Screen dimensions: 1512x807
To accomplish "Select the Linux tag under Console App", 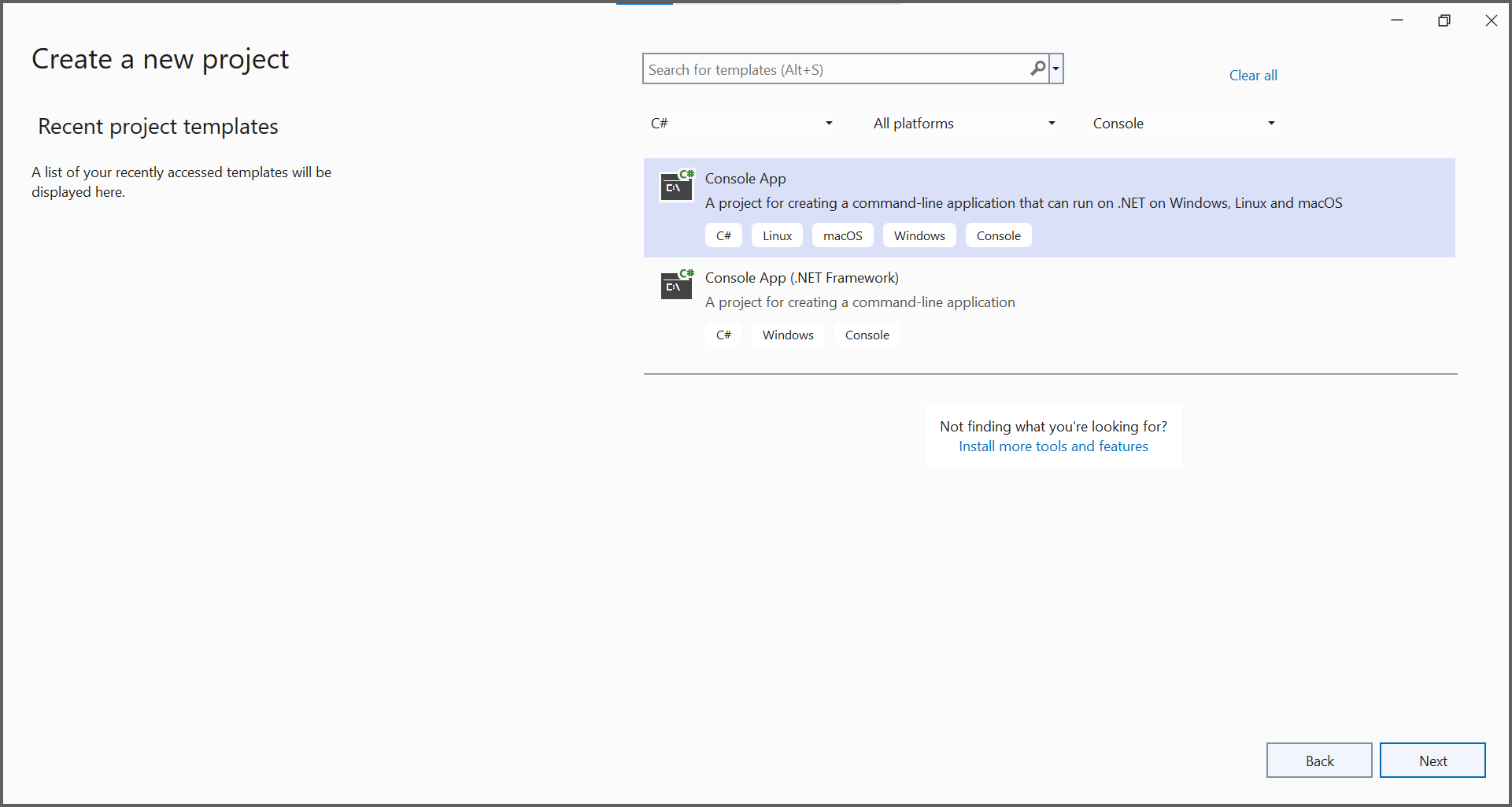I will tap(776, 235).
